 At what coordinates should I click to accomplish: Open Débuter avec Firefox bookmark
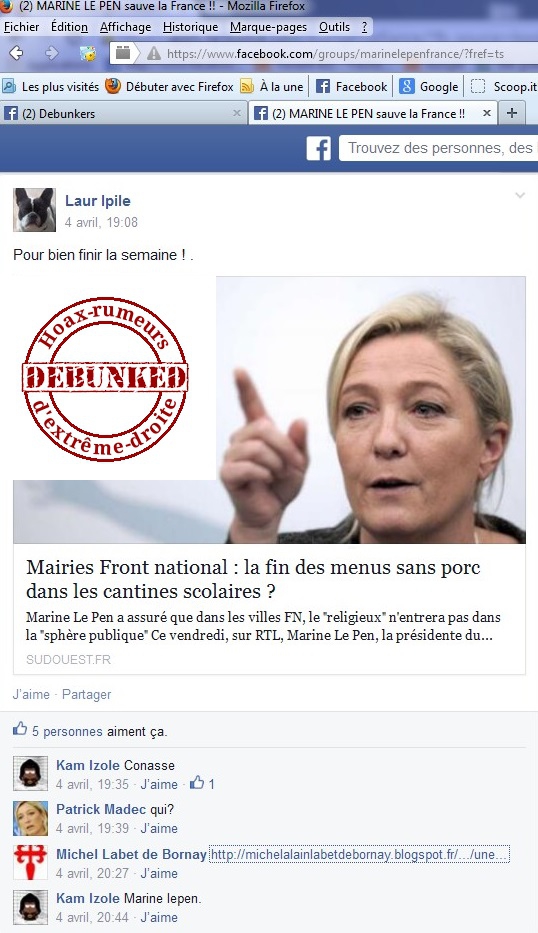[170, 86]
